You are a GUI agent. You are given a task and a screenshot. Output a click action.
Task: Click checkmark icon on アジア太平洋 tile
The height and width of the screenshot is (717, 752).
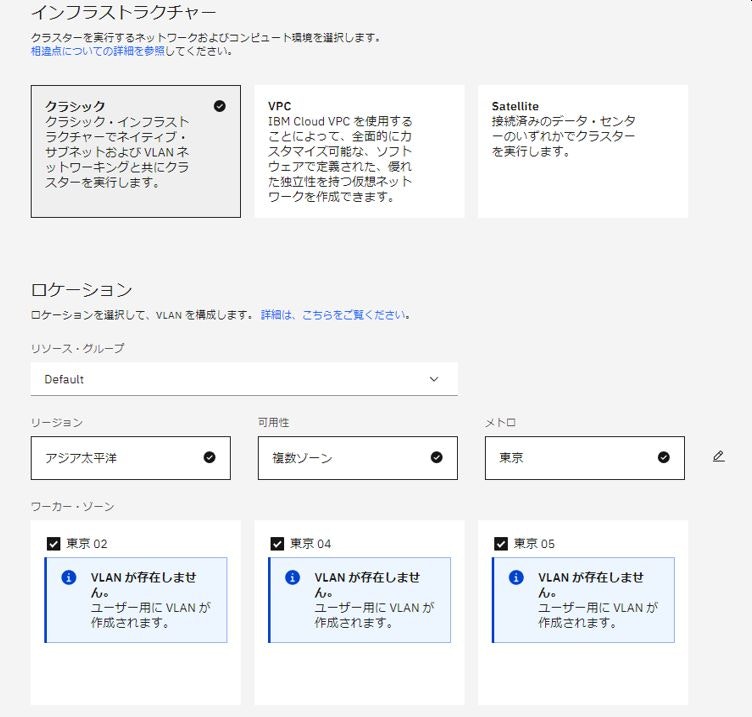(x=210, y=457)
